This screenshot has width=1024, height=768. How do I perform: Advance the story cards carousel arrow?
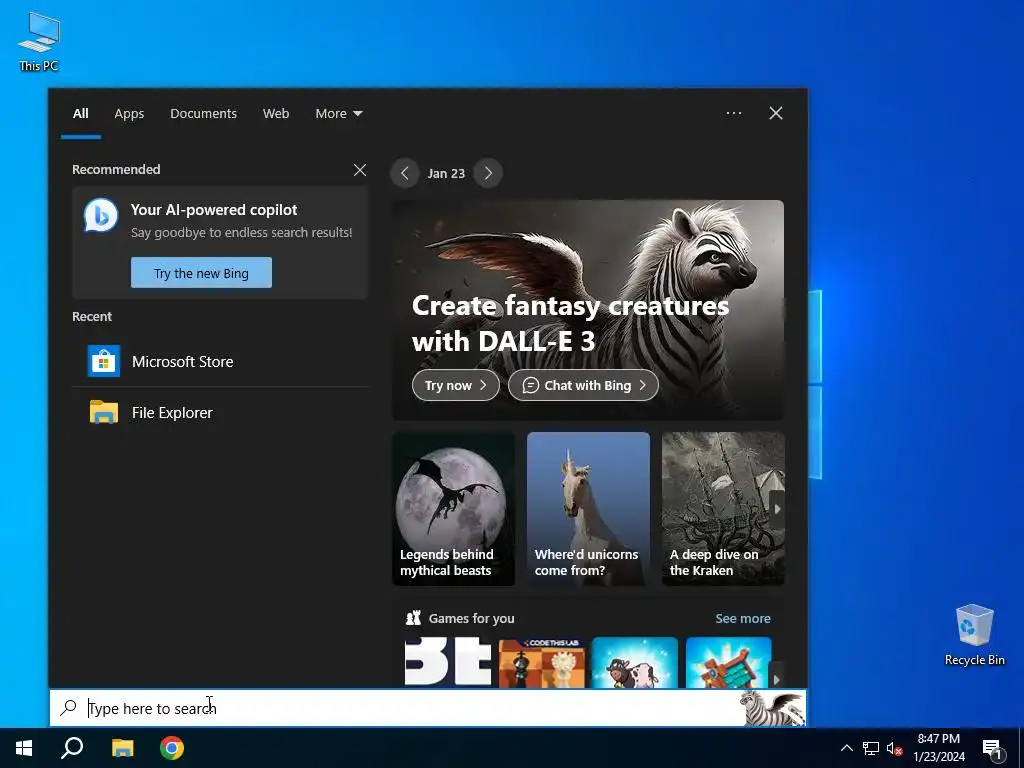pos(776,509)
